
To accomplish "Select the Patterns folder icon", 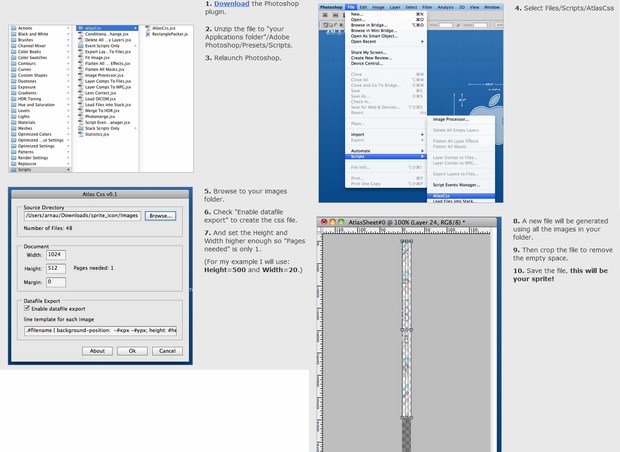I will pyautogui.click(x=14, y=152).
